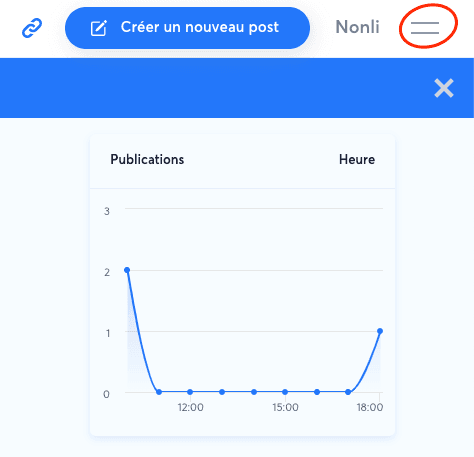Click the 12:00 x-axis label

coord(190,407)
